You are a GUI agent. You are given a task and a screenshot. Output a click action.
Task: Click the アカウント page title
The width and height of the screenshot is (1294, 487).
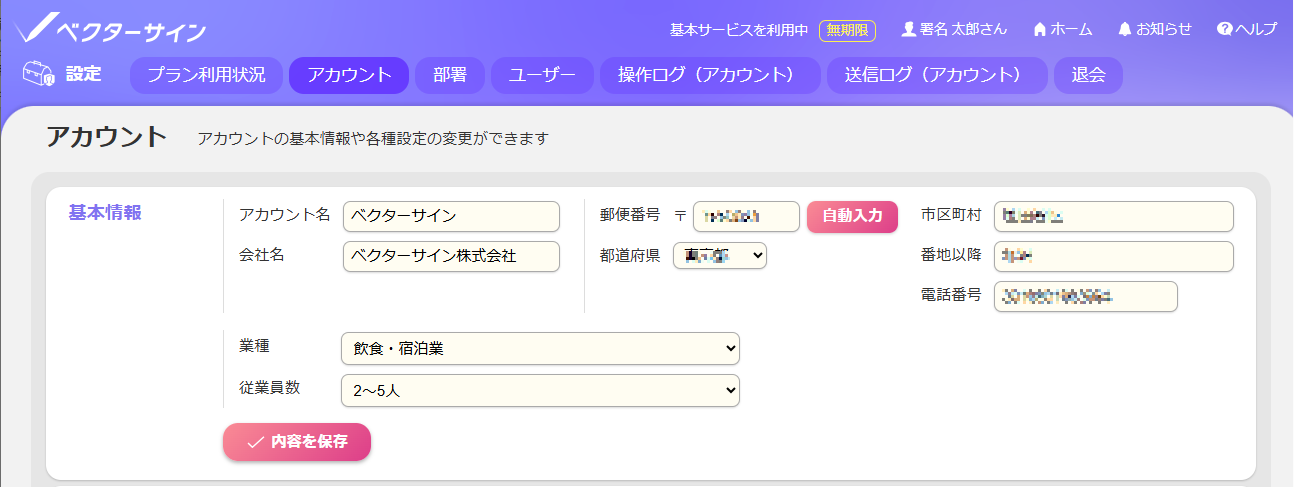tap(107, 137)
